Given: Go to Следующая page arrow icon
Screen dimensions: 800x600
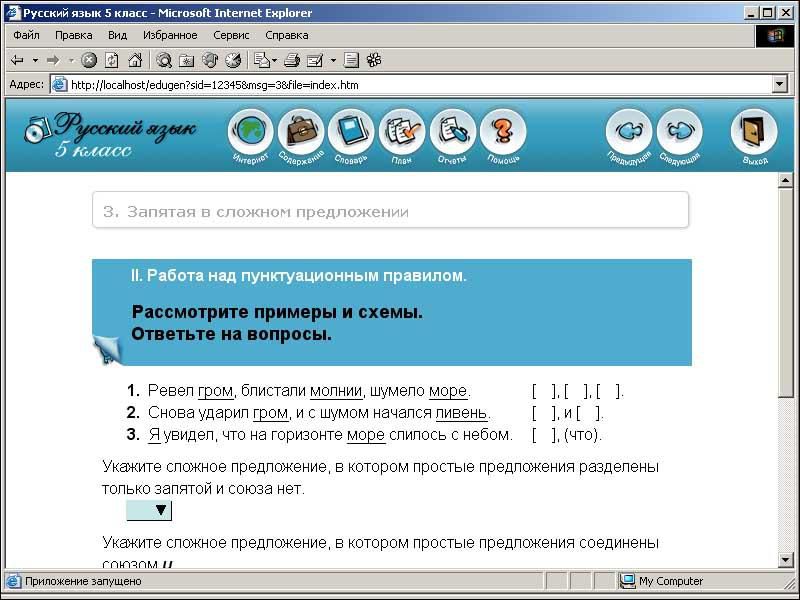Looking at the screenshot, I should click(680, 131).
